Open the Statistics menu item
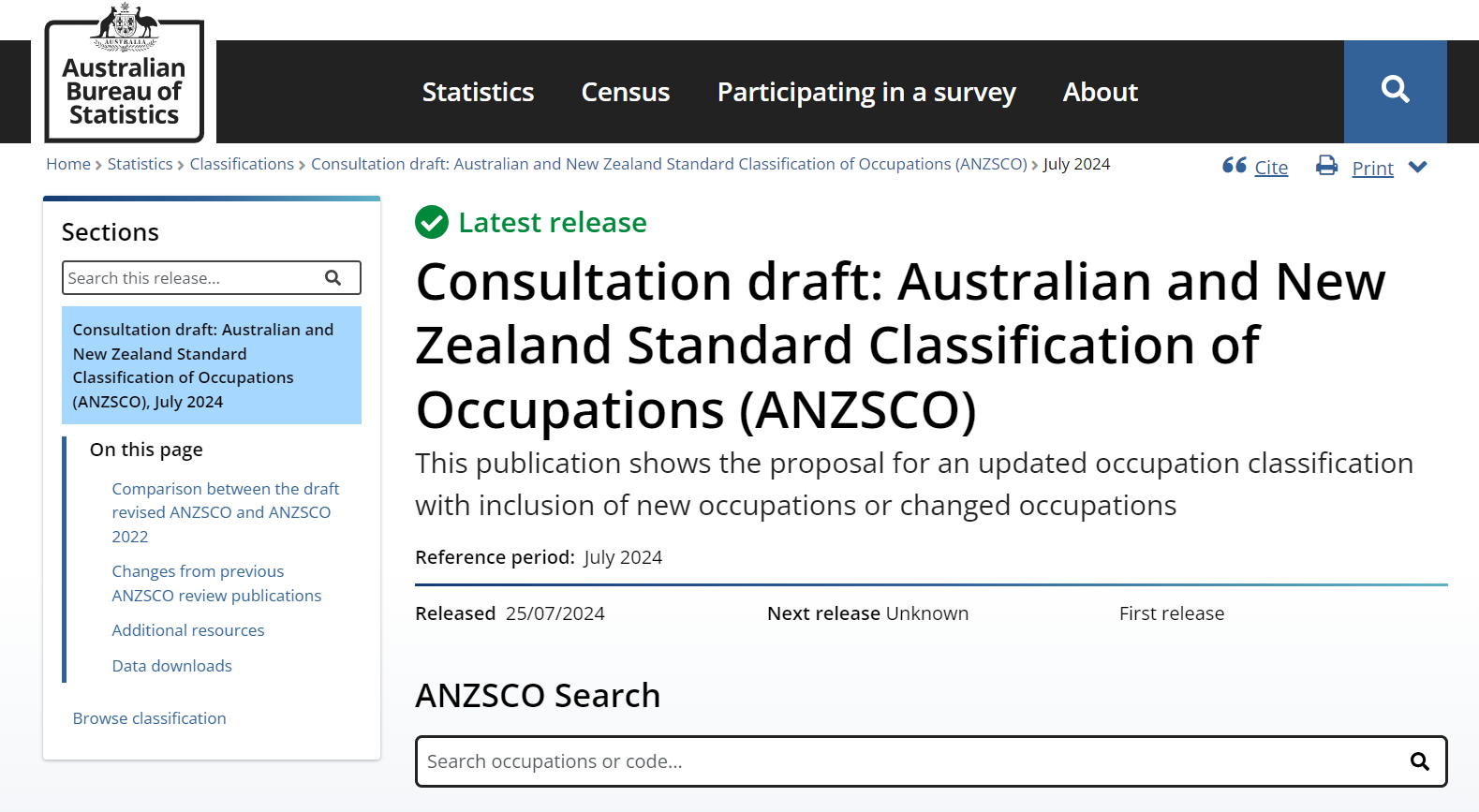This screenshot has height=812, width=1479. (478, 92)
